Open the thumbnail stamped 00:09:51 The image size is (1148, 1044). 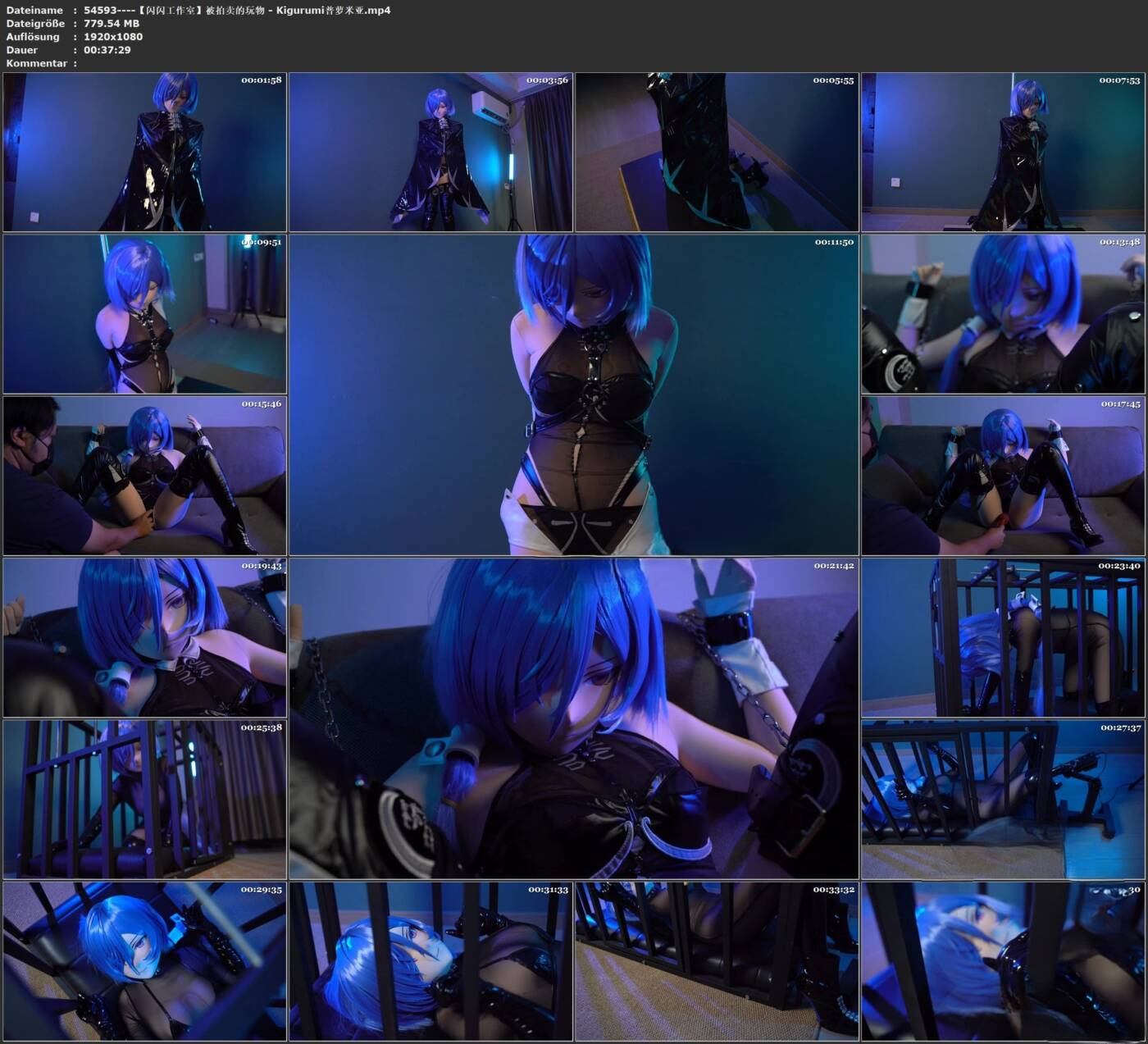point(144,314)
